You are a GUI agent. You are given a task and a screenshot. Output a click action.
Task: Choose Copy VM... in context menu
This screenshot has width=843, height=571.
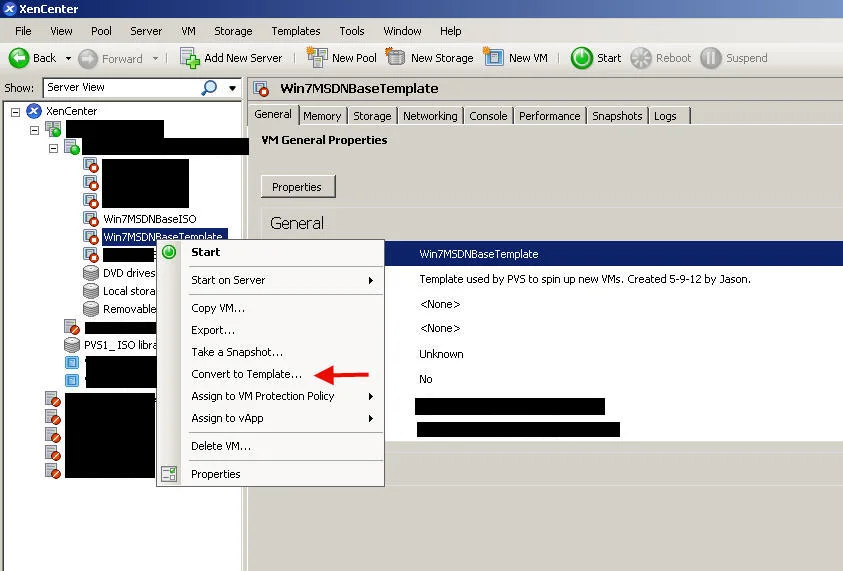(x=271, y=308)
